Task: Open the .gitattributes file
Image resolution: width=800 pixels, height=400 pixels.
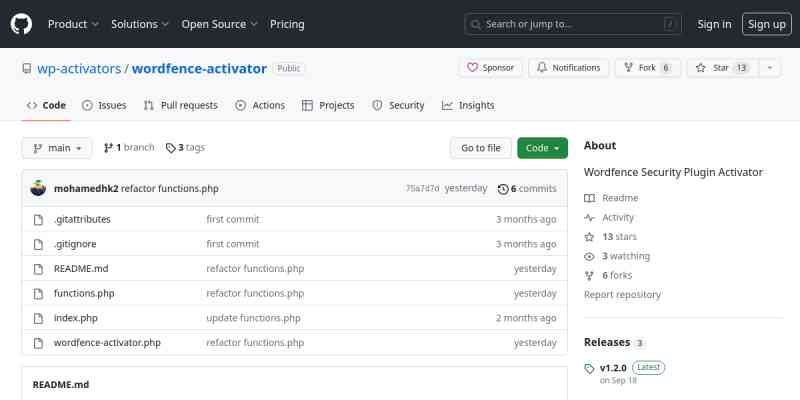Action: pos(82,219)
